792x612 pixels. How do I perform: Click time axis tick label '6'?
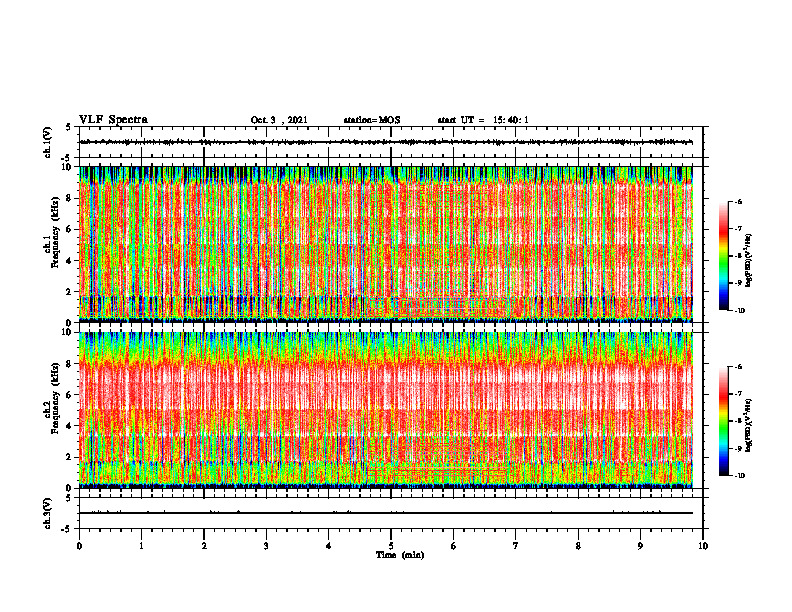454,546
